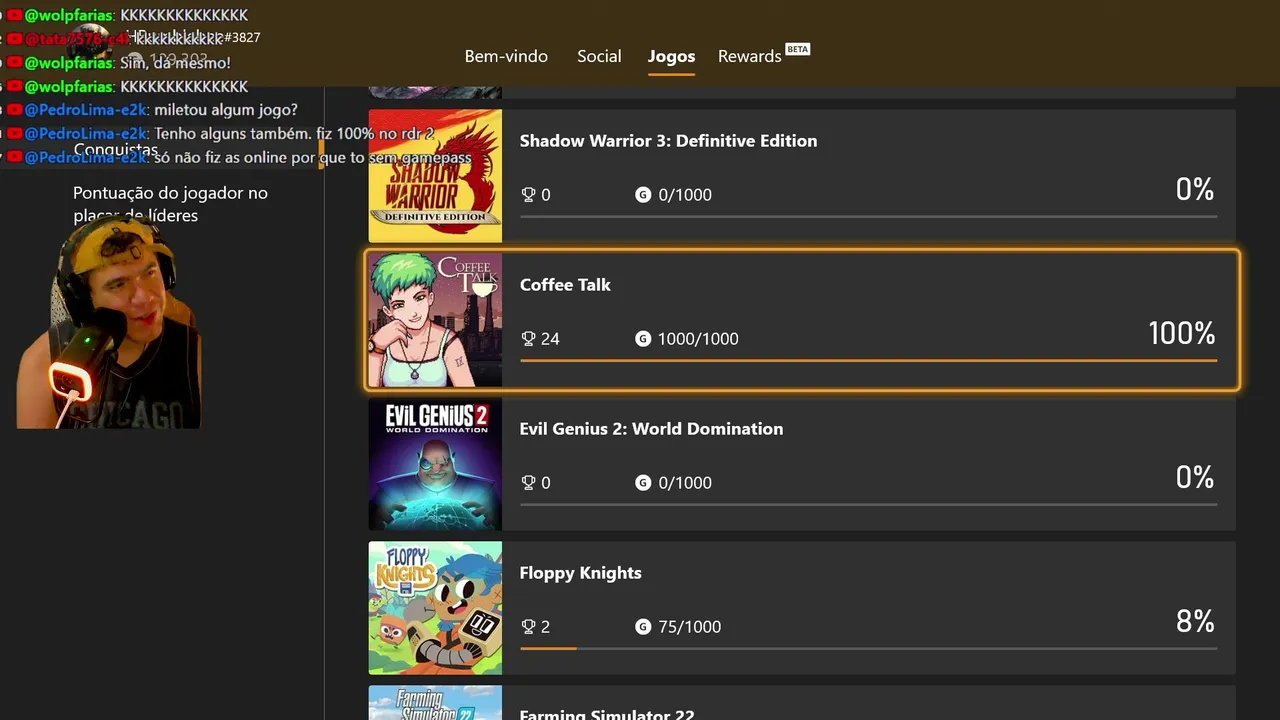The width and height of the screenshot is (1280, 720).
Task: Click Coffee Talk full progress bar
Action: [x=868, y=360]
